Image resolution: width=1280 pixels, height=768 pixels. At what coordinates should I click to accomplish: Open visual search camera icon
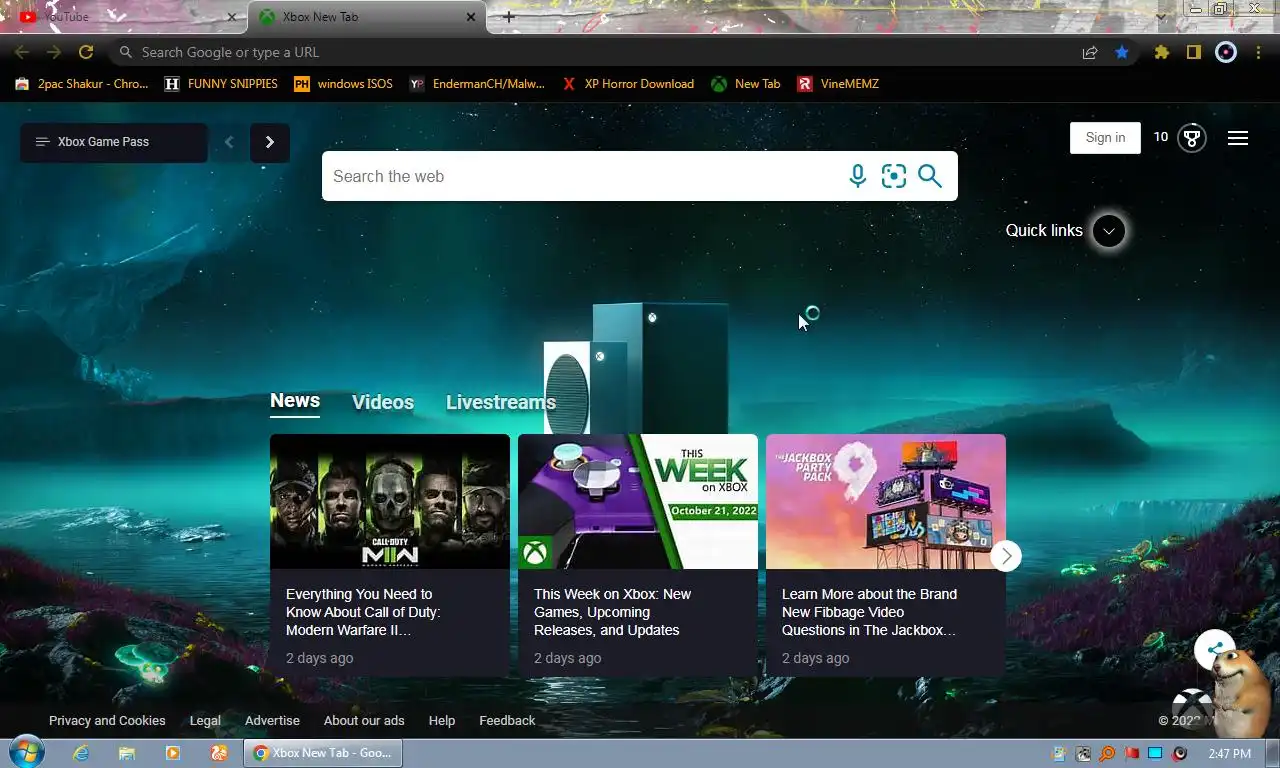tap(893, 176)
